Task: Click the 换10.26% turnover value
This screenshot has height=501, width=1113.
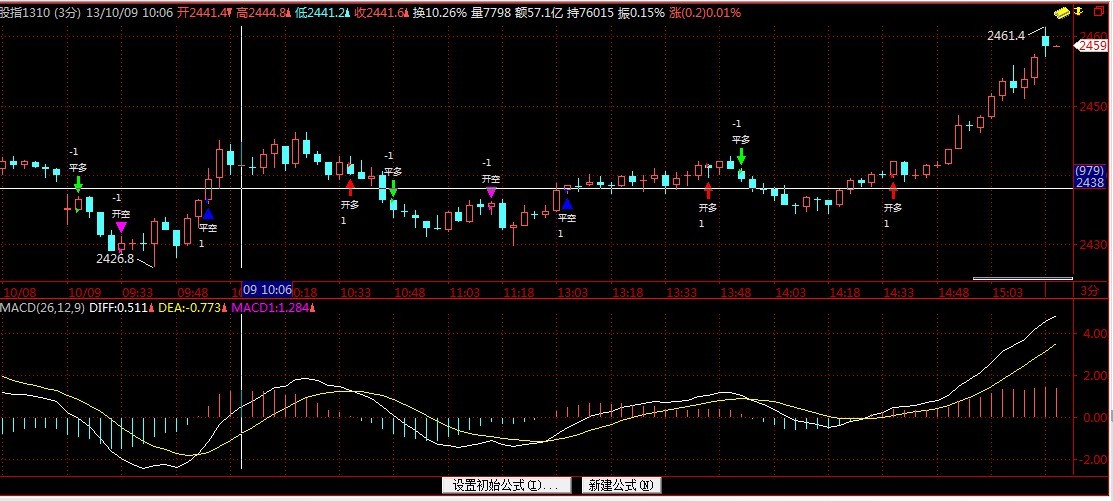Action: tap(439, 13)
